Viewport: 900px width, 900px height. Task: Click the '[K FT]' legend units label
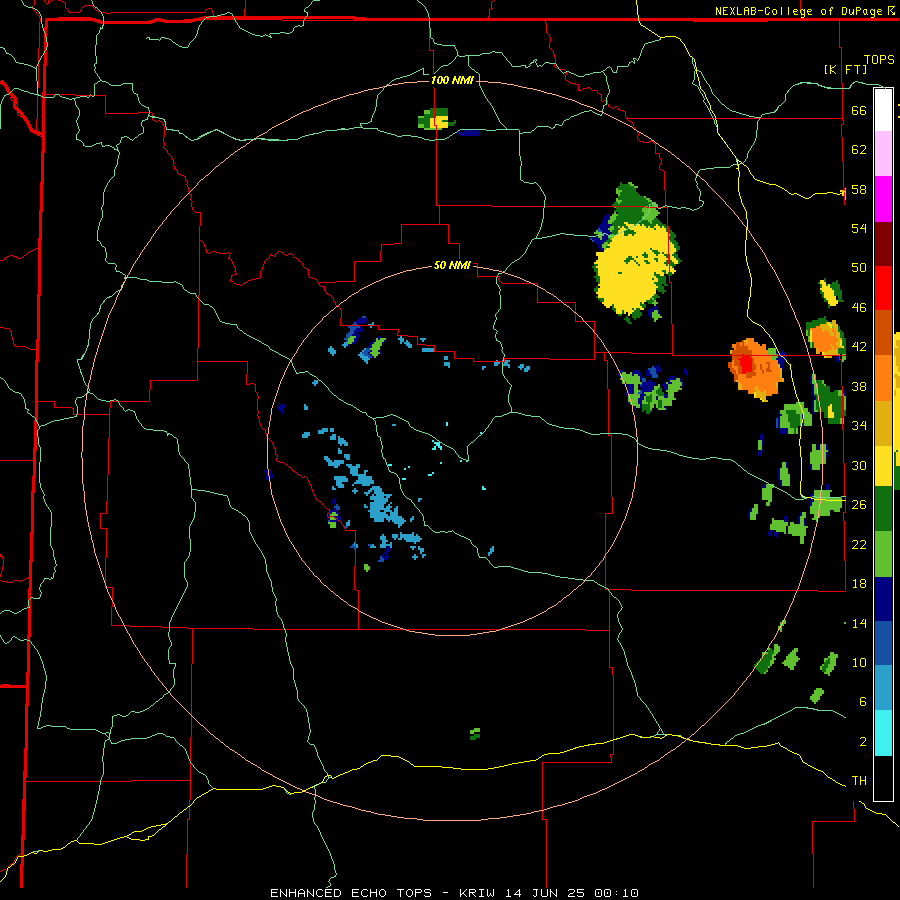pos(845,70)
